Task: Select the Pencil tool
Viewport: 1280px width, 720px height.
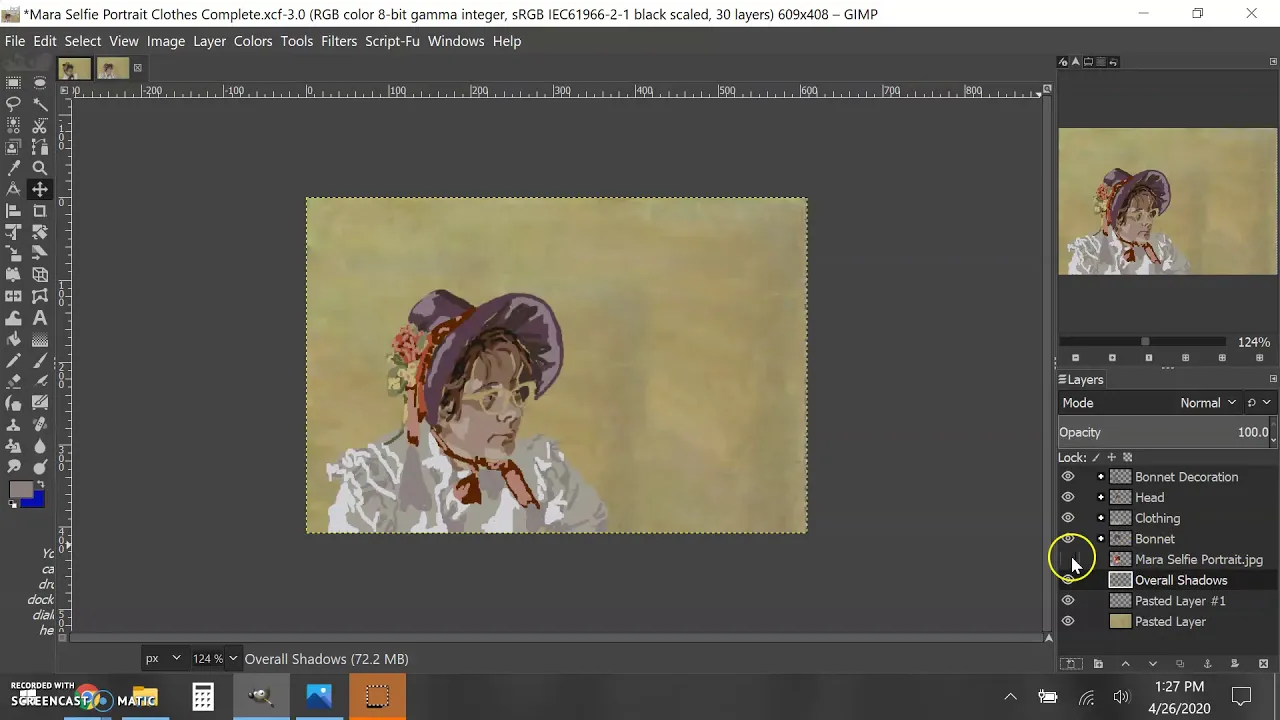Action: [x=13, y=361]
